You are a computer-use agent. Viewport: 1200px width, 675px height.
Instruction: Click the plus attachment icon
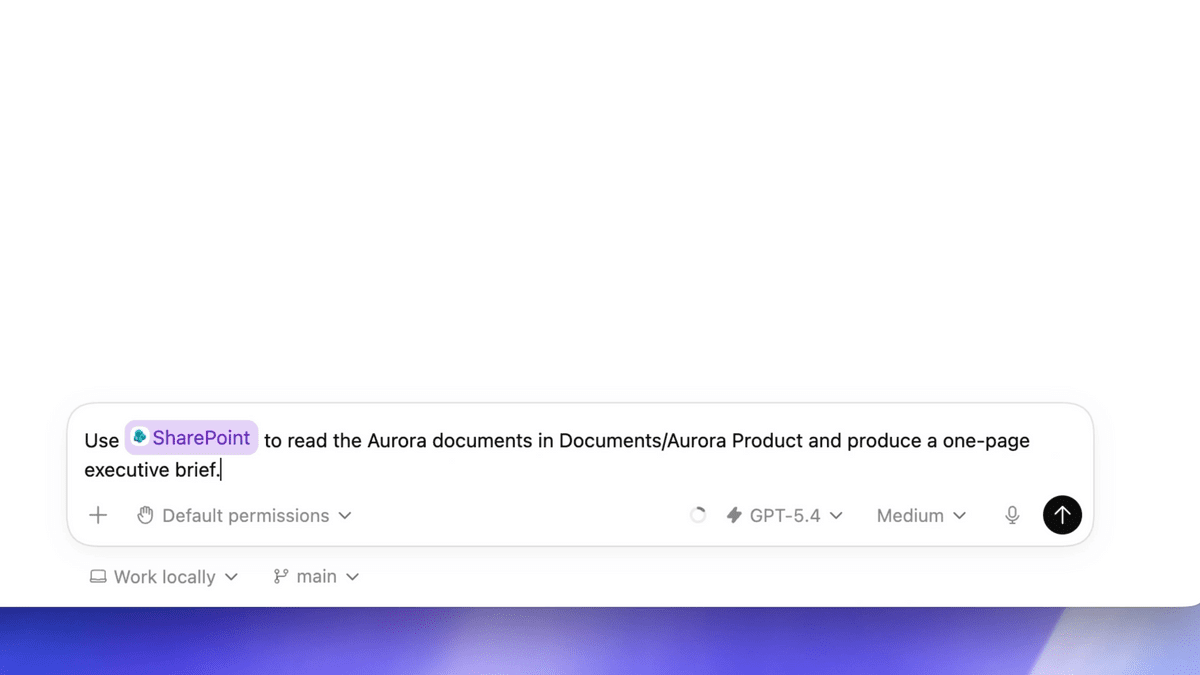(x=98, y=515)
